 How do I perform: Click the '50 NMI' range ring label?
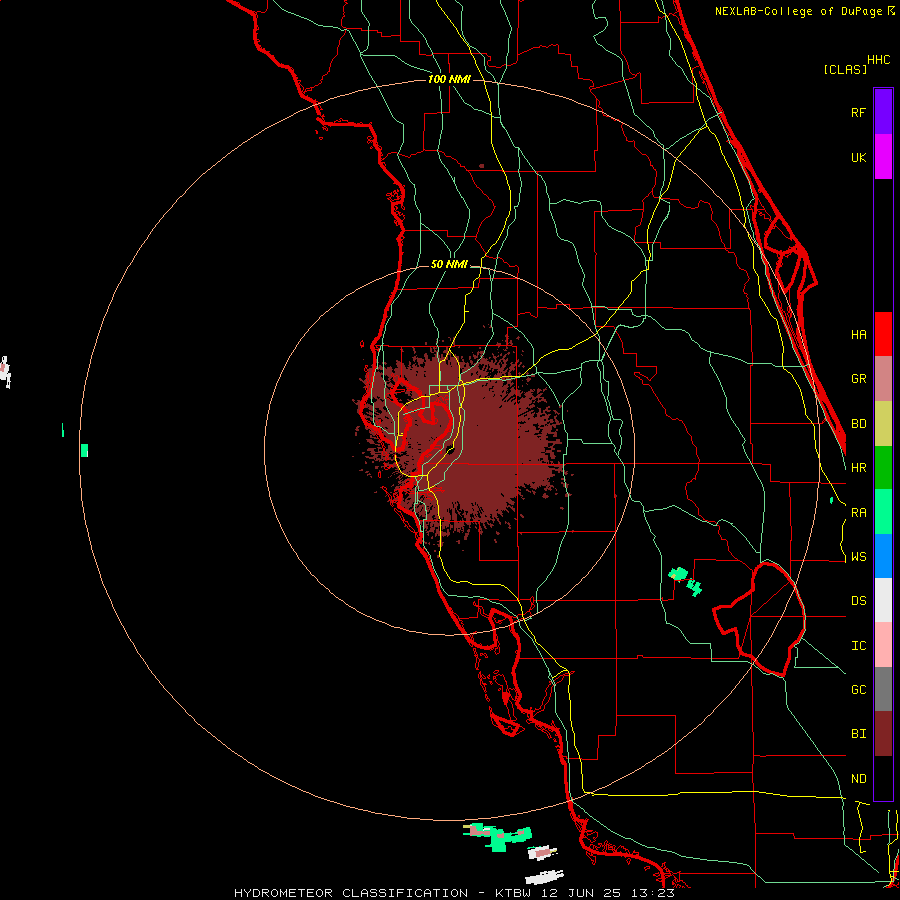449,265
